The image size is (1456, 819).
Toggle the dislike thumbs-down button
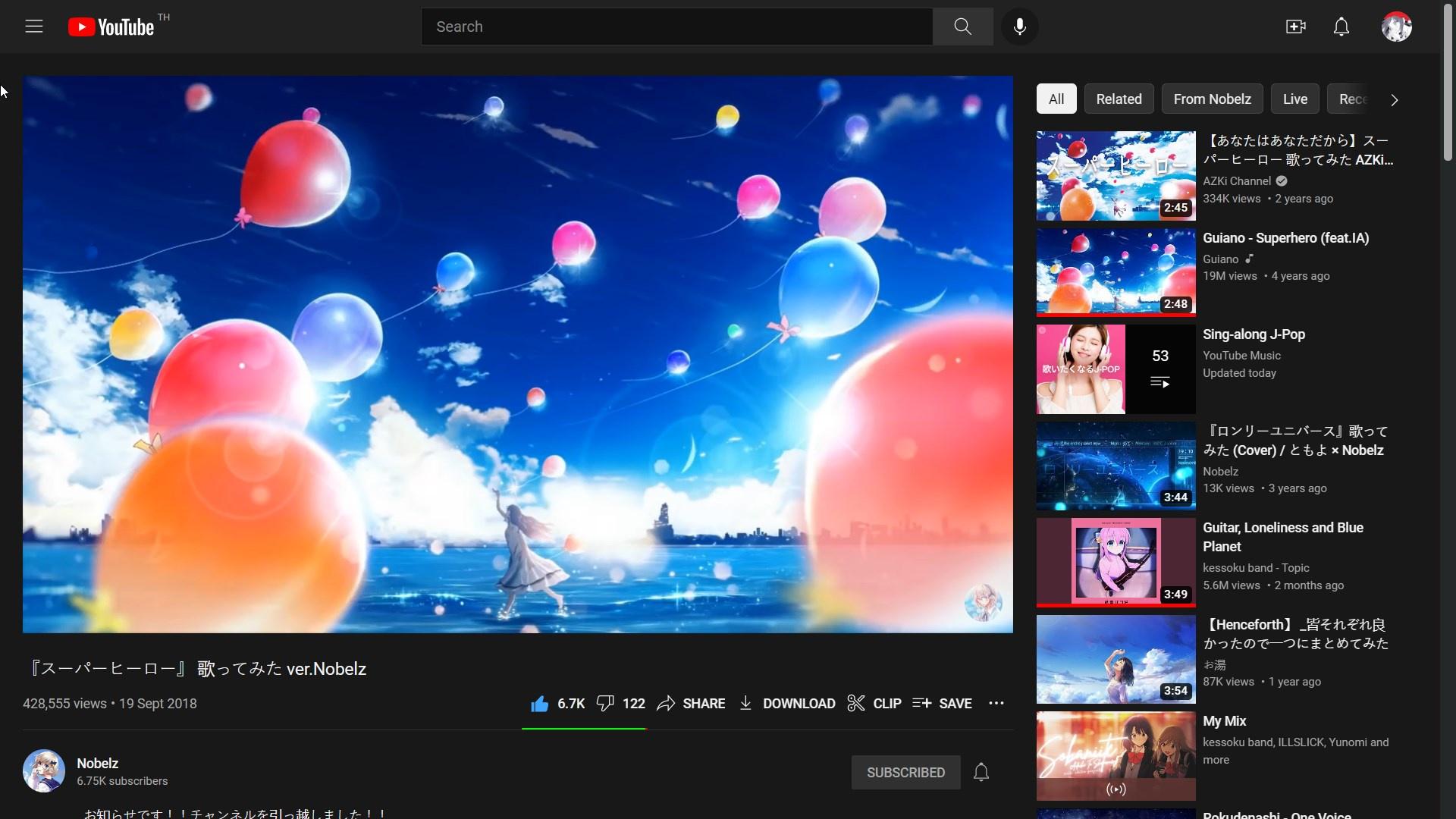tap(605, 704)
